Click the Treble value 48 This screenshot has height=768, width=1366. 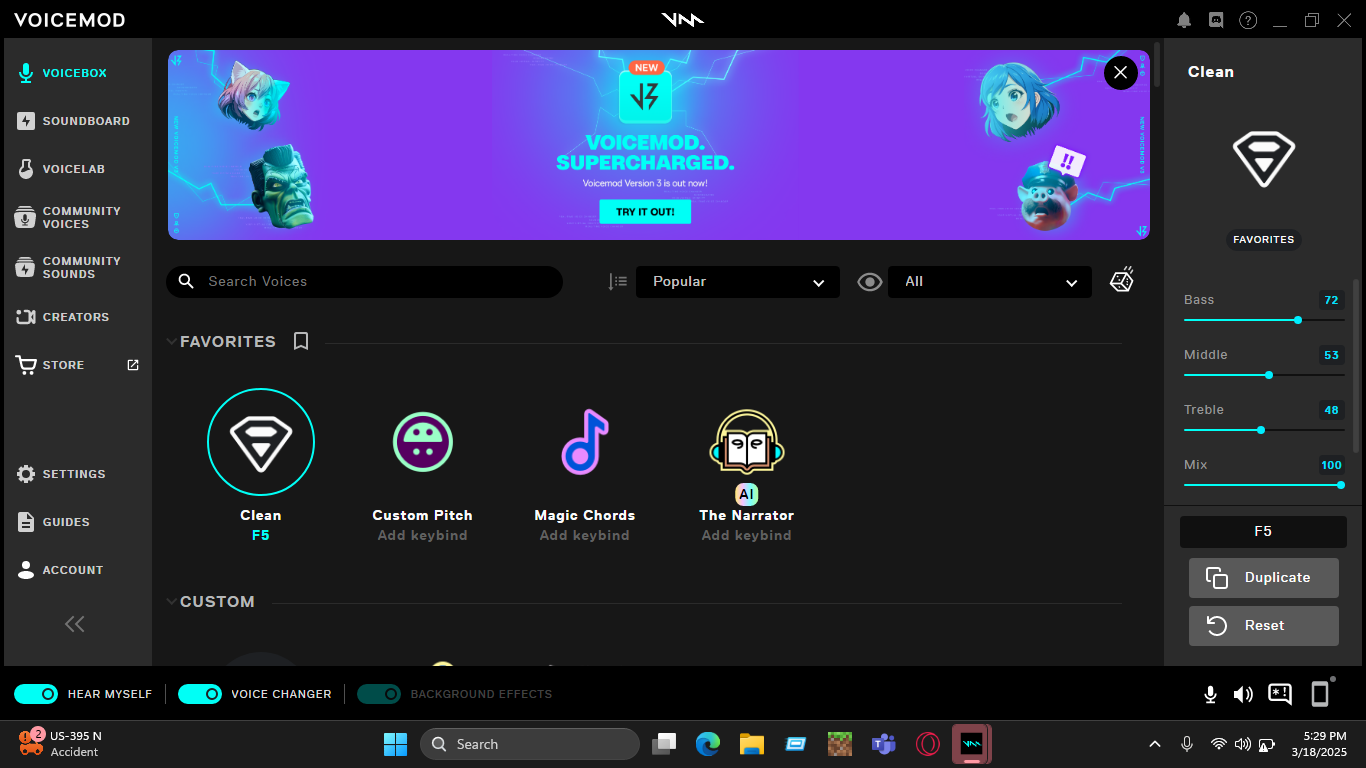pyautogui.click(x=1331, y=410)
